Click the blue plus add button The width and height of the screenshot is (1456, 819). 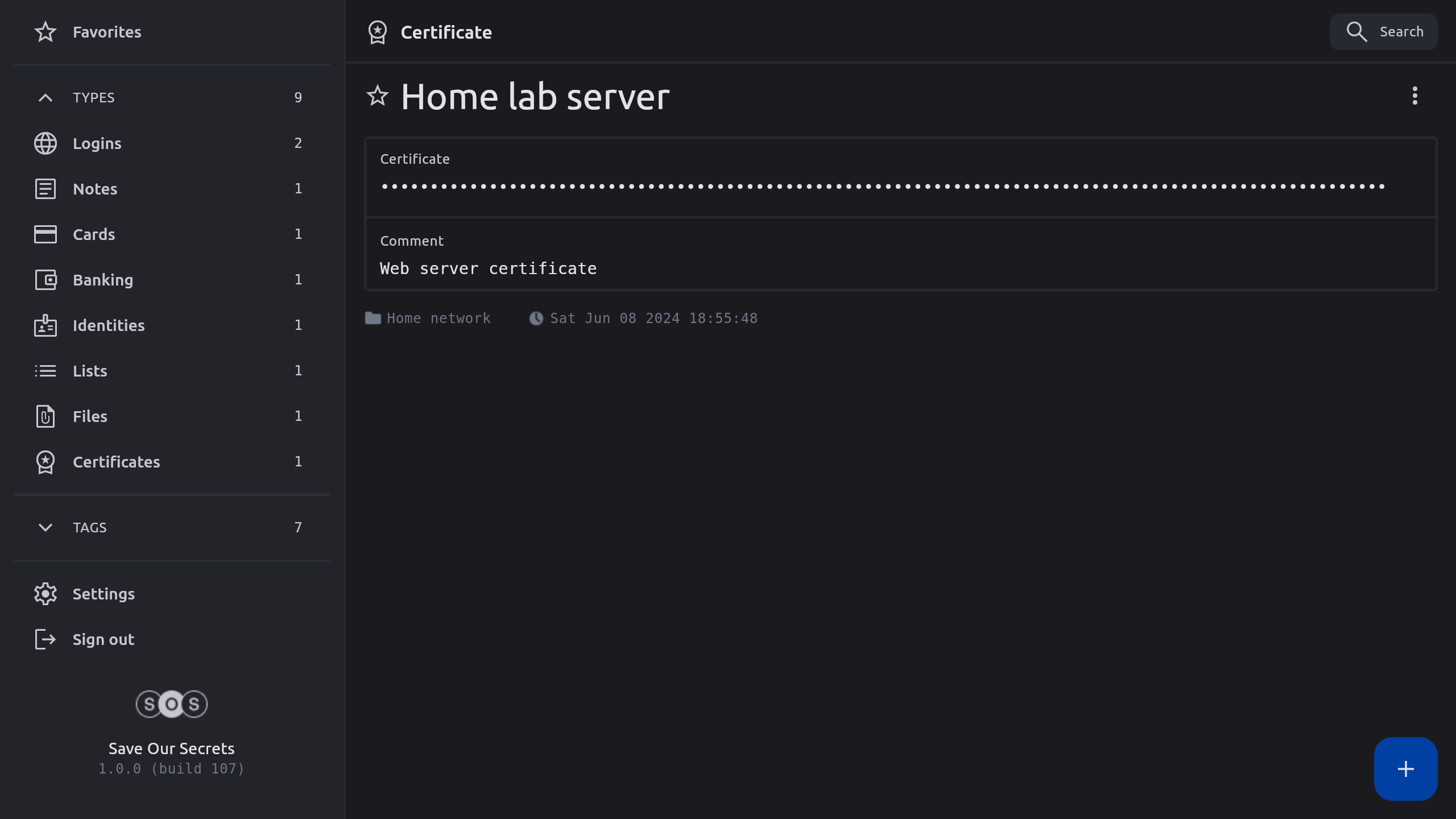point(1405,769)
